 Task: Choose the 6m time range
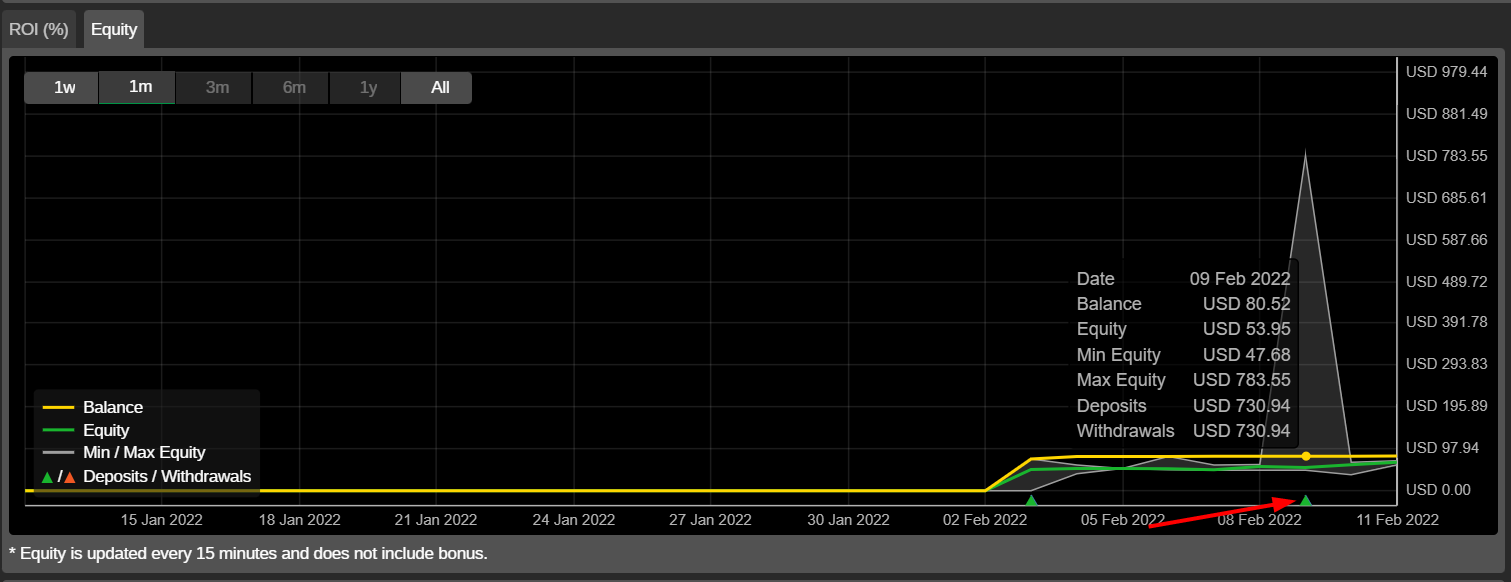294,88
